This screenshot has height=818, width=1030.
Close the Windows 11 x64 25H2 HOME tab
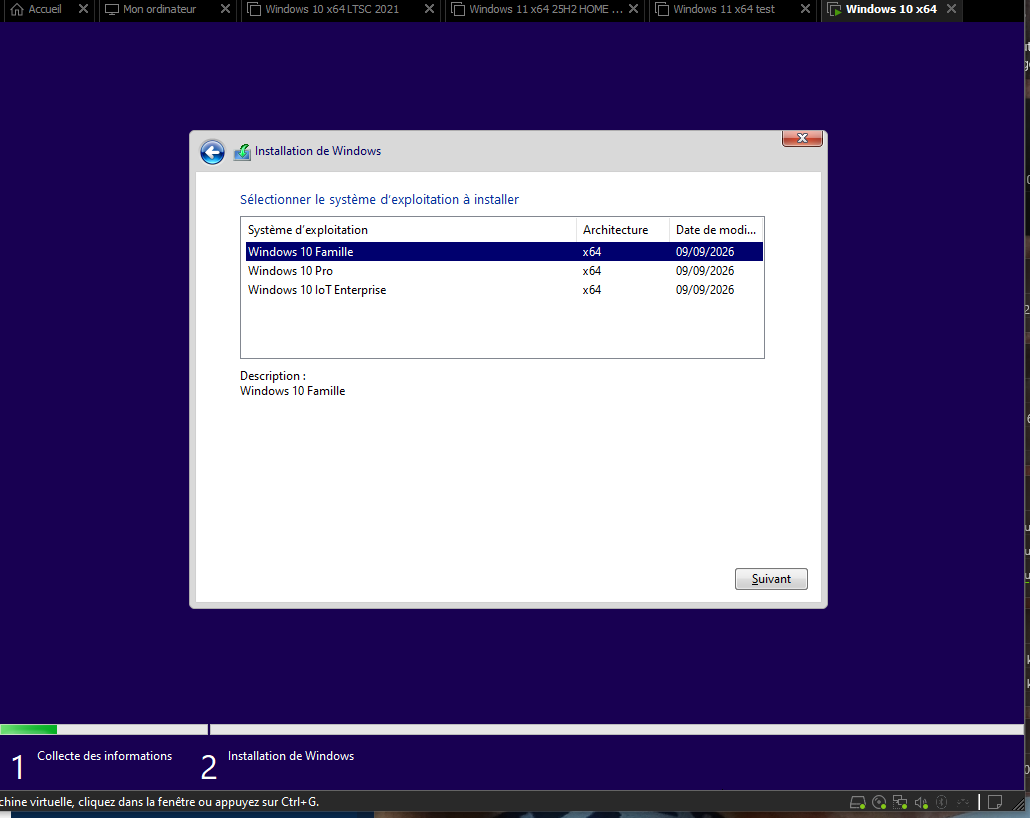[633, 9]
